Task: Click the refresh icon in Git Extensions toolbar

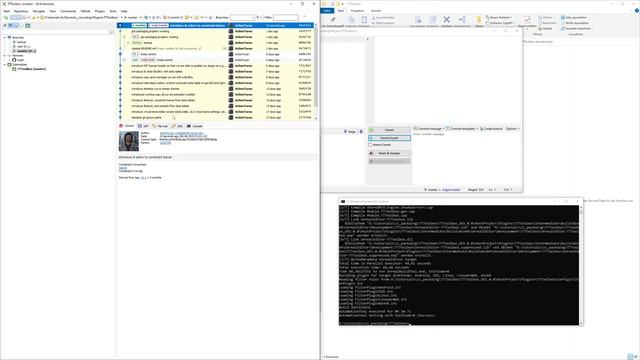Action: (6, 18)
